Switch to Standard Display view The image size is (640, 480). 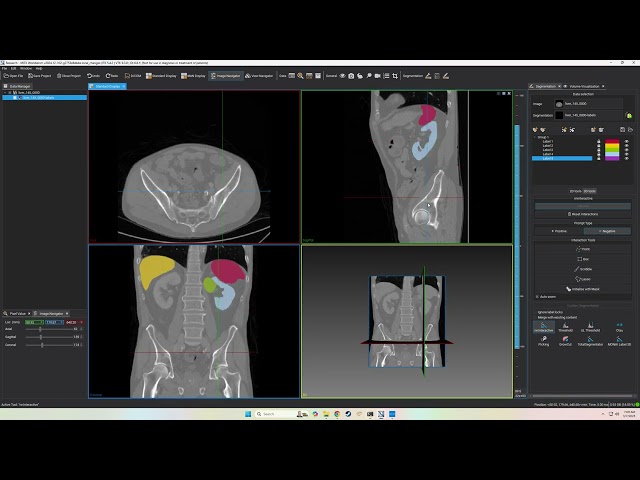161,76
